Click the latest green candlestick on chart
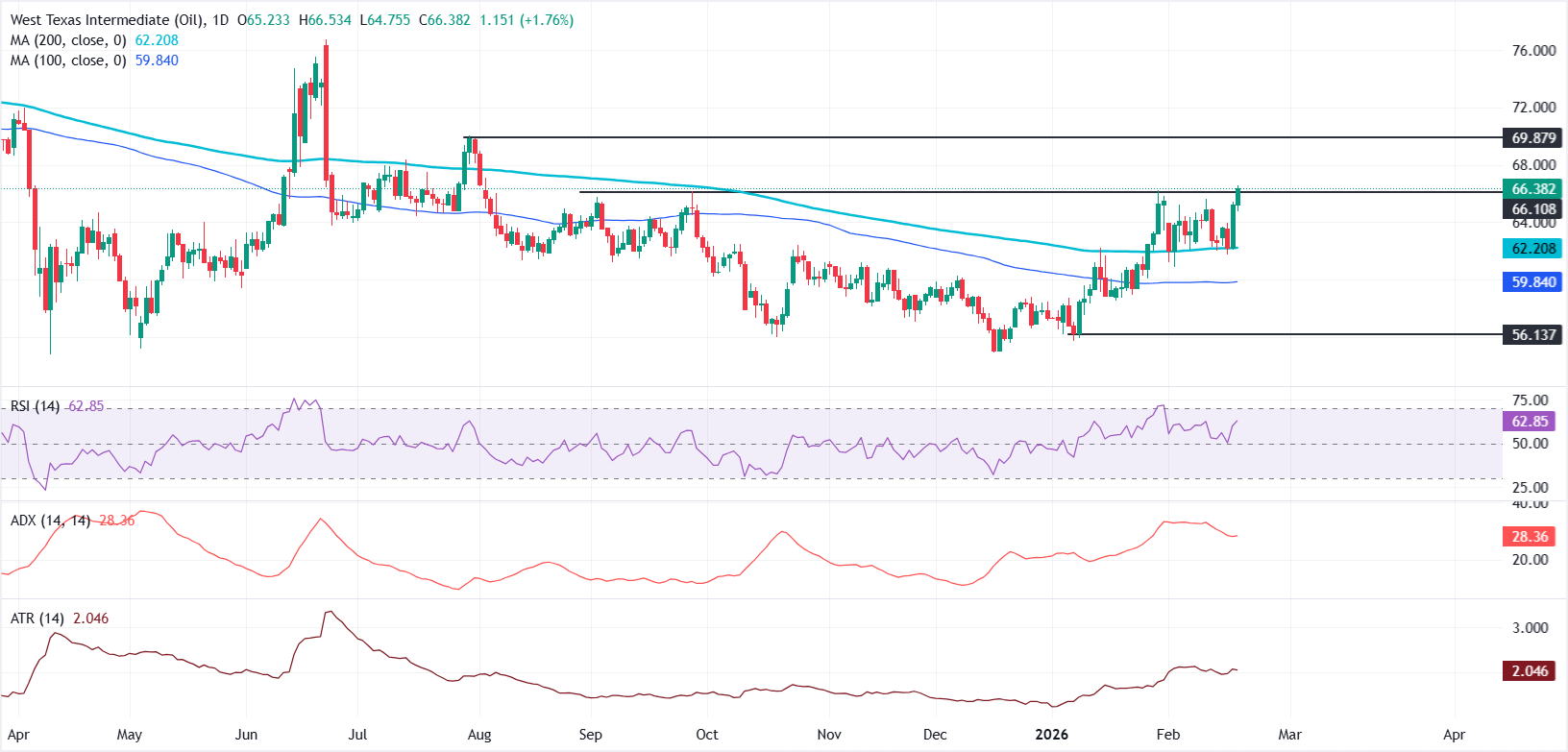This screenshot has width=1568, height=752. 1238,197
